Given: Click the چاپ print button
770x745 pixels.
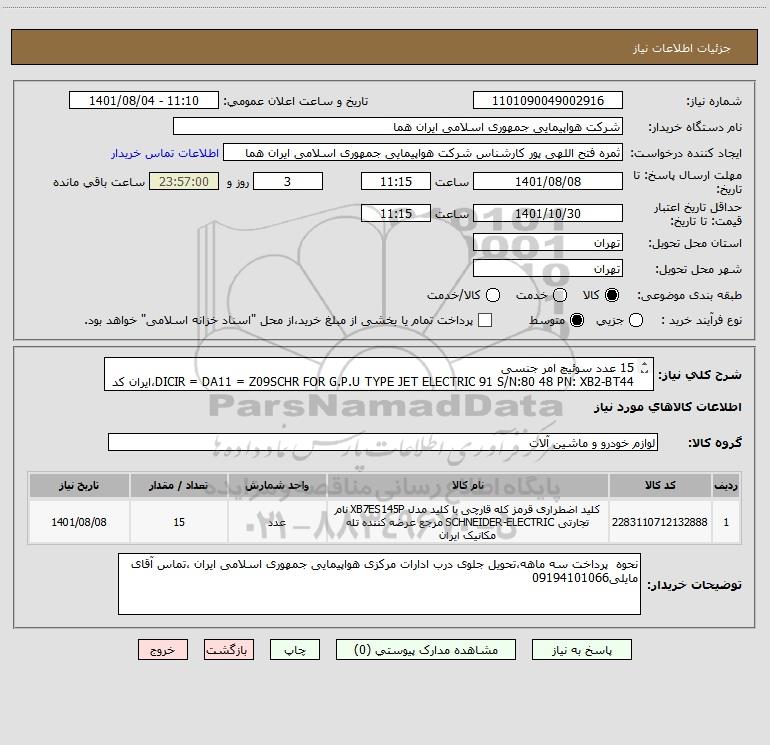Looking at the screenshot, I should pyautogui.click(x=295, y=650).
